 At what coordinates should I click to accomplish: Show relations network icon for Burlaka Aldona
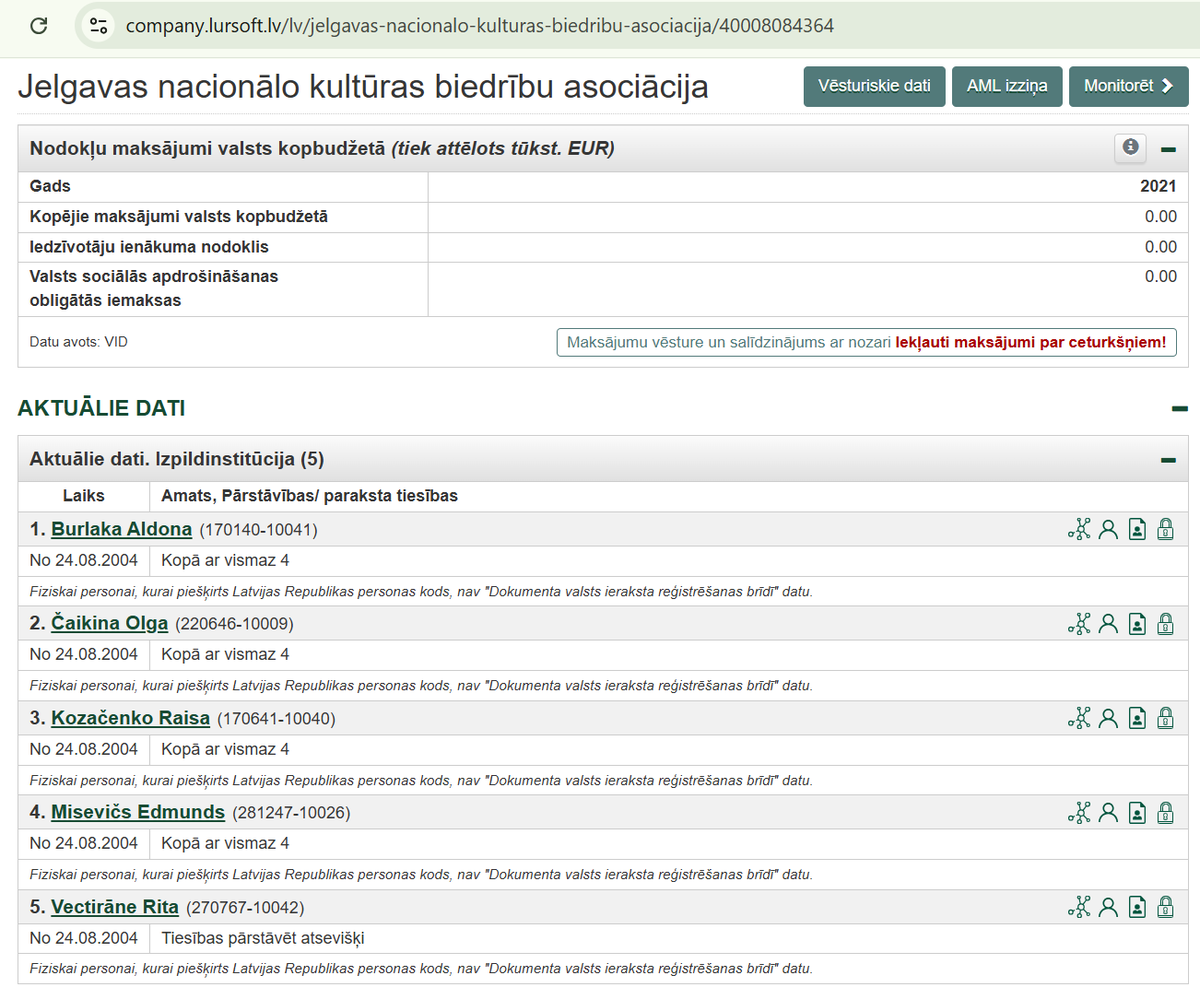[x=1079, y=529]
